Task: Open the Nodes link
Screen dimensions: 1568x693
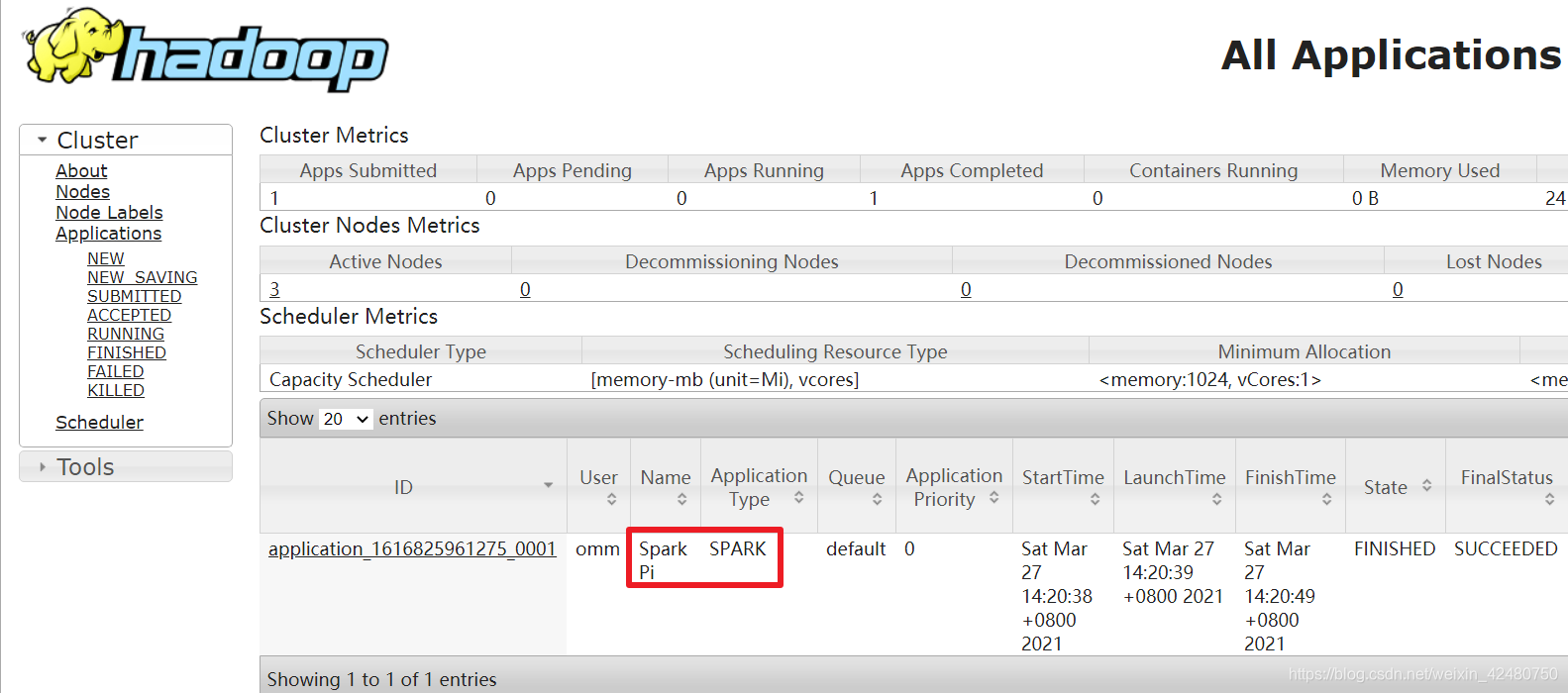Action: 82,191
